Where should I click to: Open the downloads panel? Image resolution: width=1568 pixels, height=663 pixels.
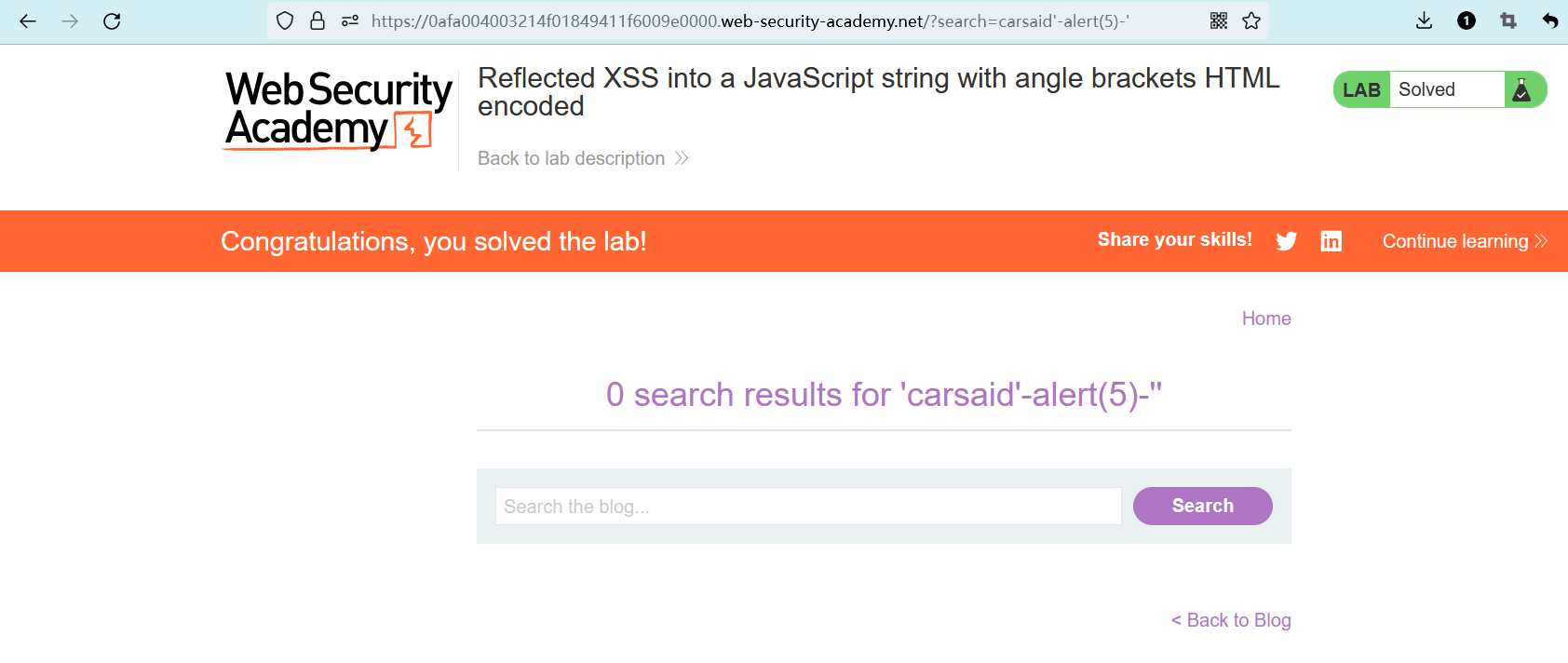(x=1424, y=21)
